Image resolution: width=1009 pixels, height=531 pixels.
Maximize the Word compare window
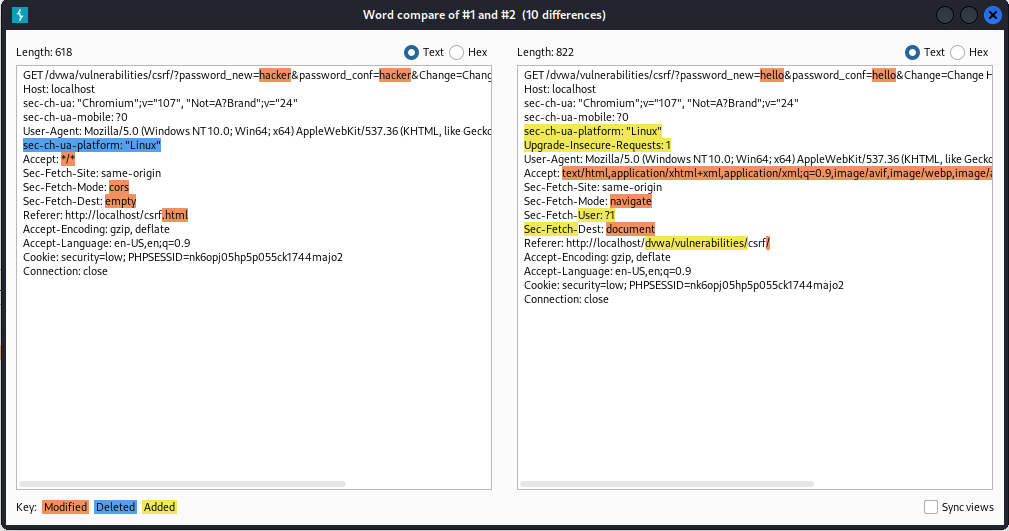click(x=968, y=15)
